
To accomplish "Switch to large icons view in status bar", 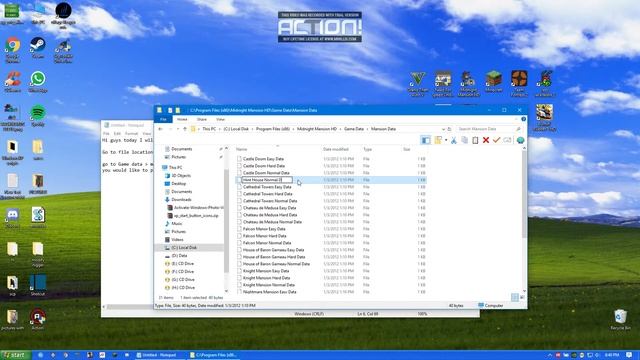I will [522, 298].
